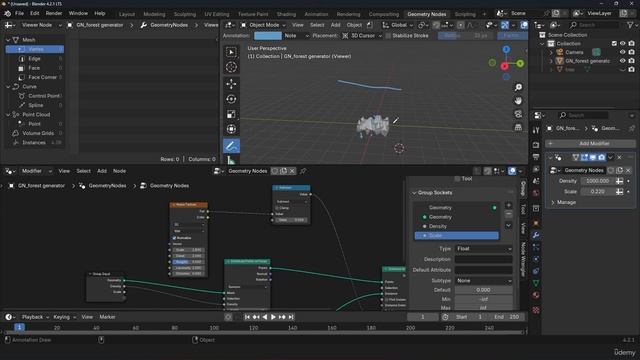Open the Modifiers wrench properties tab

tap(536, 235)
